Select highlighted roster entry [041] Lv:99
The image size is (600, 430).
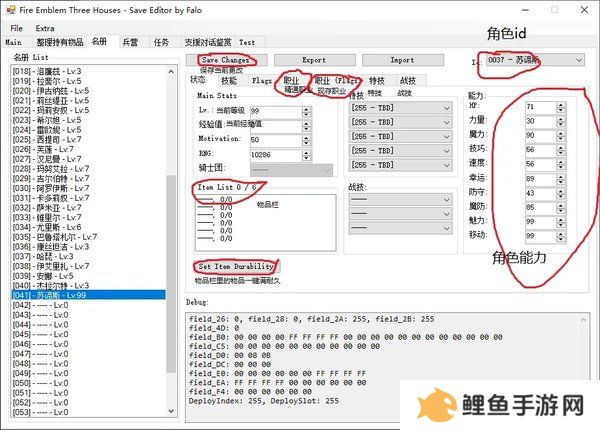(x=88, y=295)
